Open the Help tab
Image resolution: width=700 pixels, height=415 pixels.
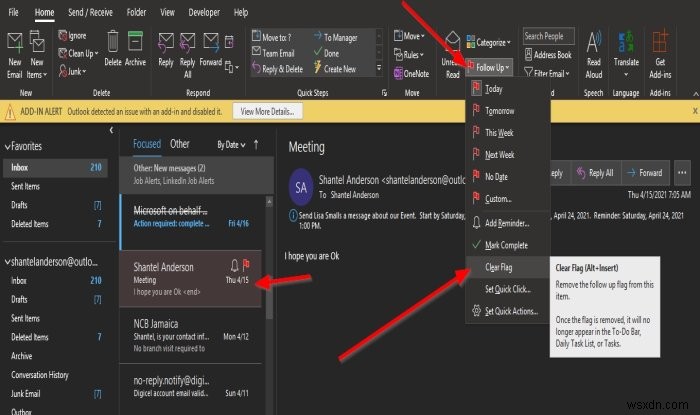pyautogui.click(x=241, y=12)
